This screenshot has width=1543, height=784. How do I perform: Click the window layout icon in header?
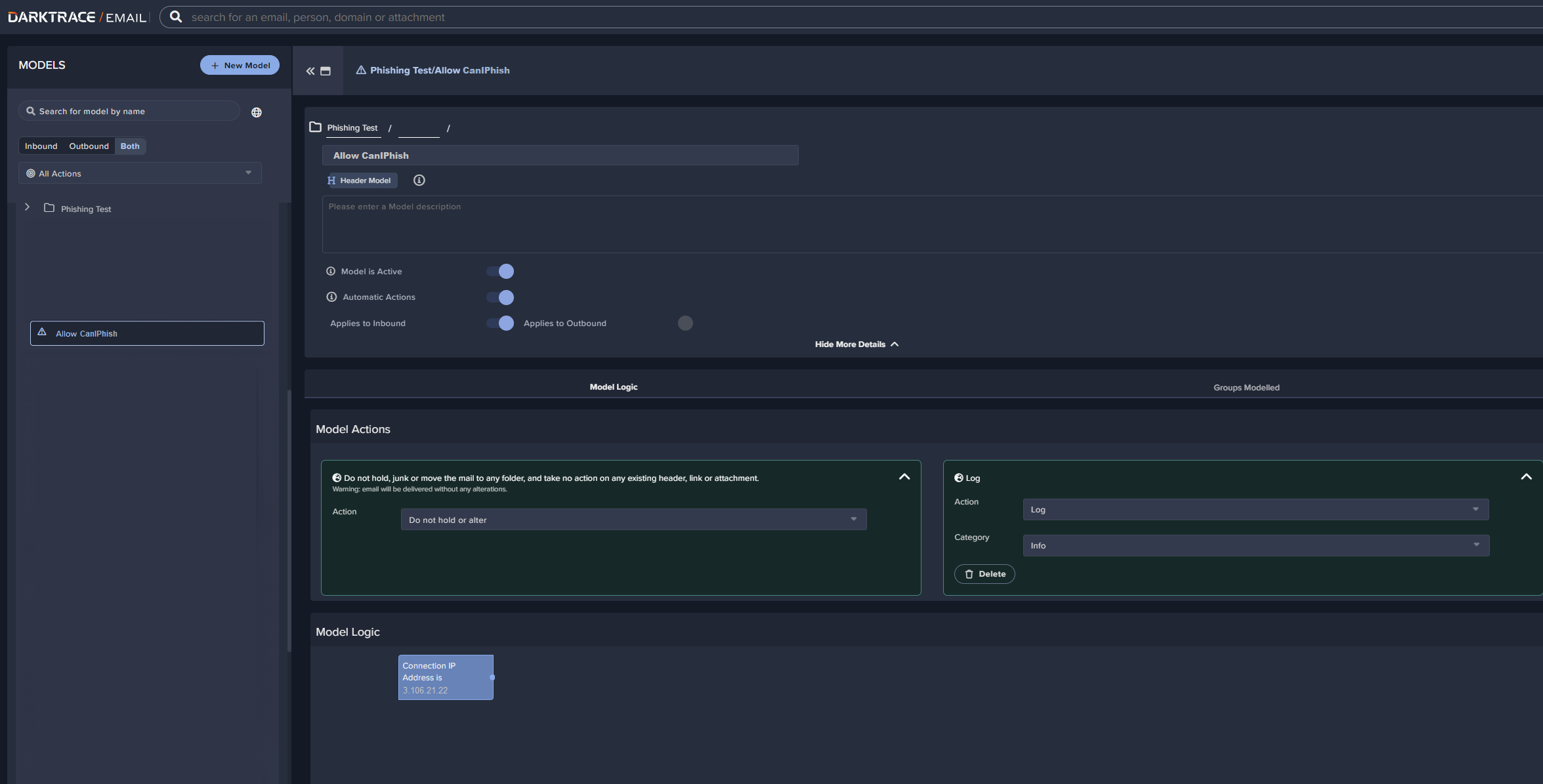tap(326, 71)
